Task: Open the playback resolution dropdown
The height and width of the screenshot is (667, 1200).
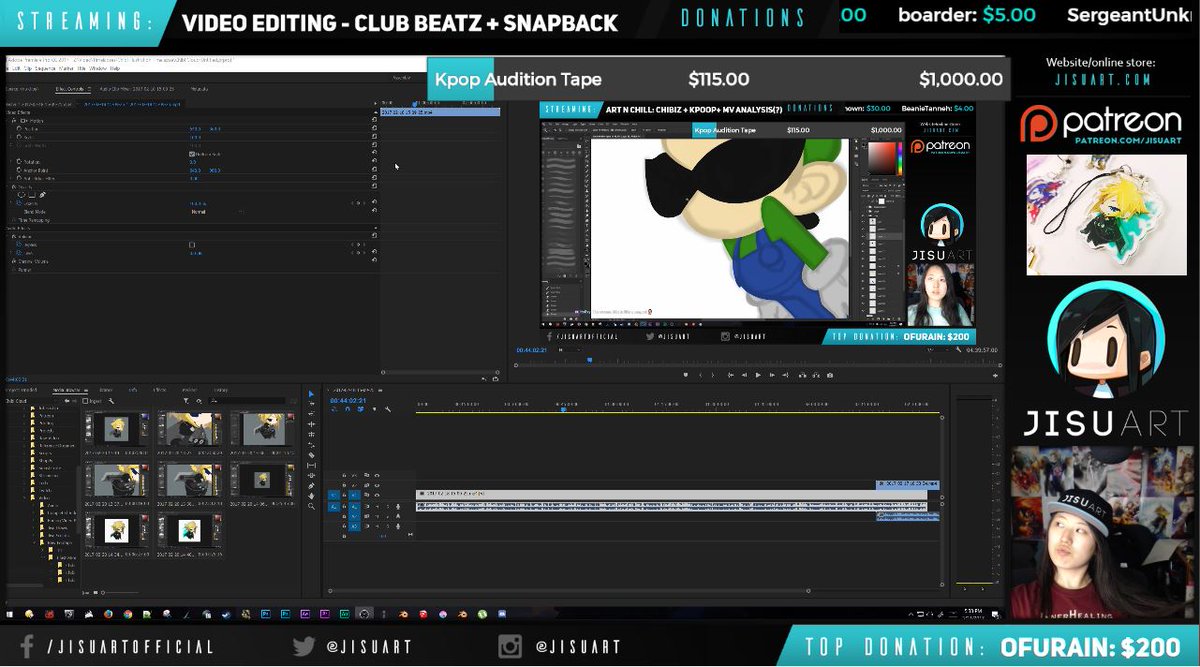Action: click(x=937, y=349)
